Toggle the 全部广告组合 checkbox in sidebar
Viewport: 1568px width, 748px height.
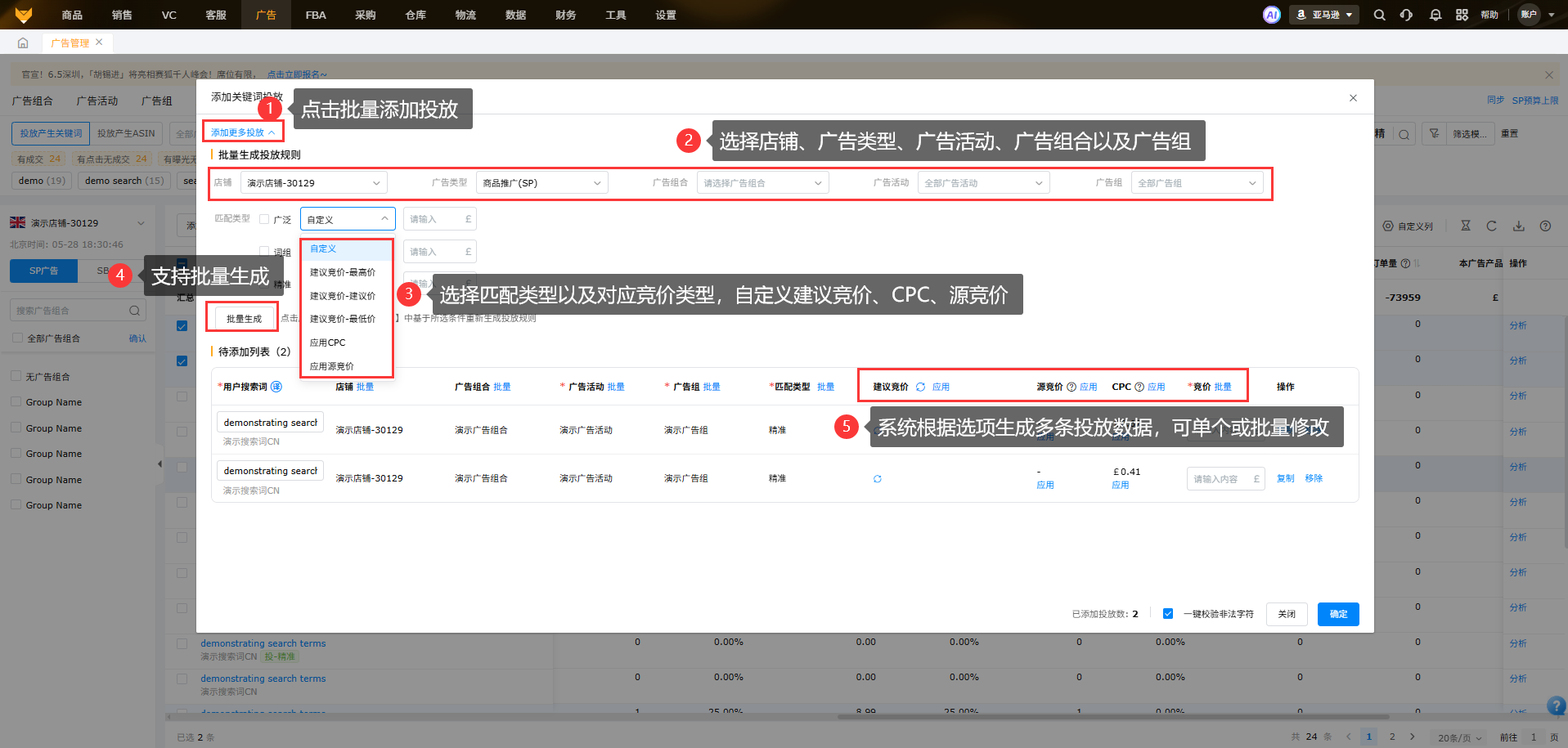[x=17, y=338]
